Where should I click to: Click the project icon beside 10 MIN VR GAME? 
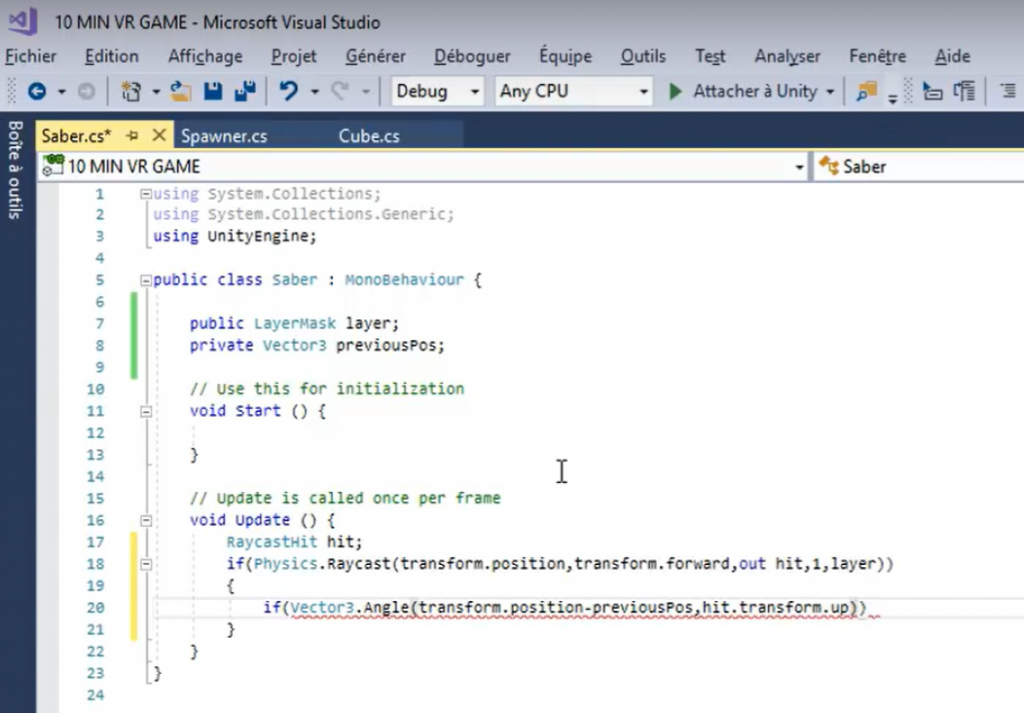click(54, 166)
